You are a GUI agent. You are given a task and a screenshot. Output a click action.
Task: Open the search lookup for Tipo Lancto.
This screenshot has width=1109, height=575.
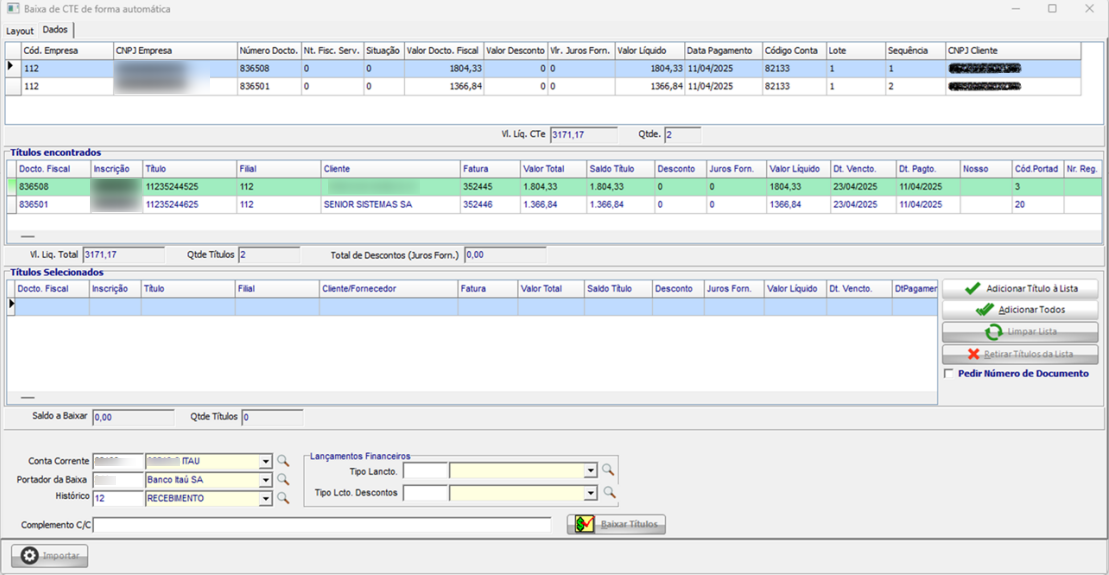(x=607, y=470)
